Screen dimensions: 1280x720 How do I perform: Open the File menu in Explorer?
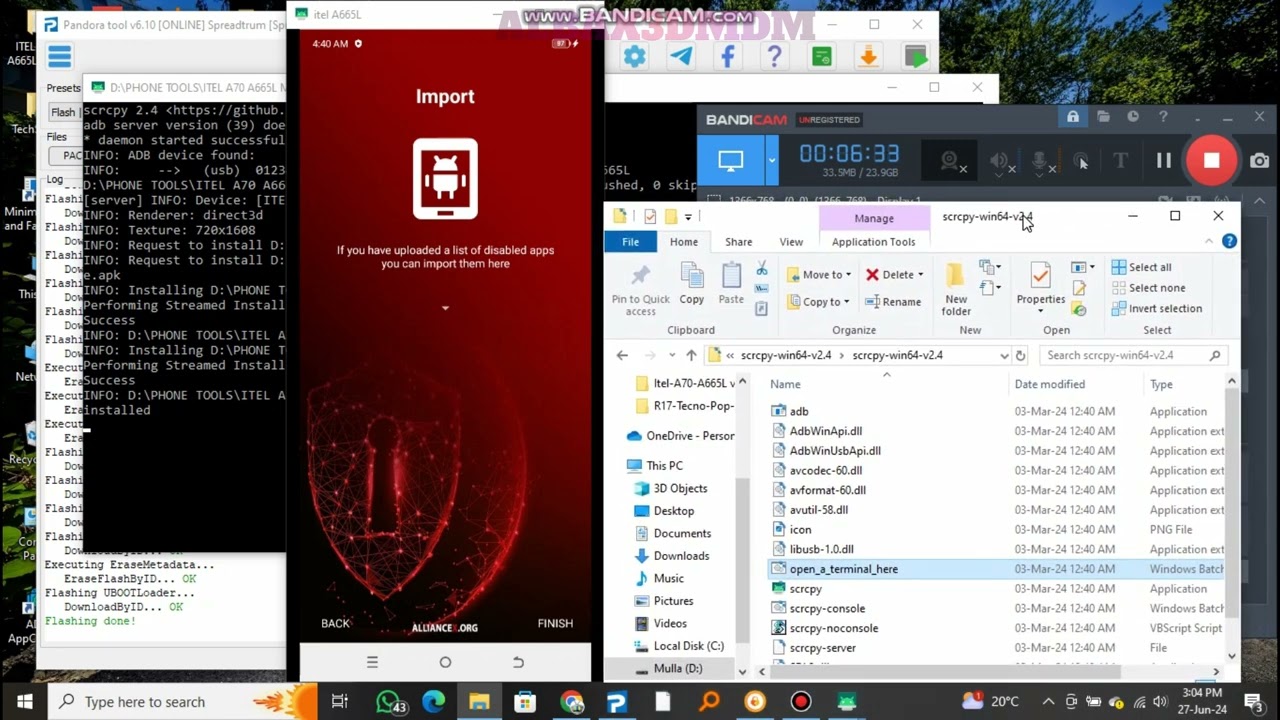click(630, 242)
